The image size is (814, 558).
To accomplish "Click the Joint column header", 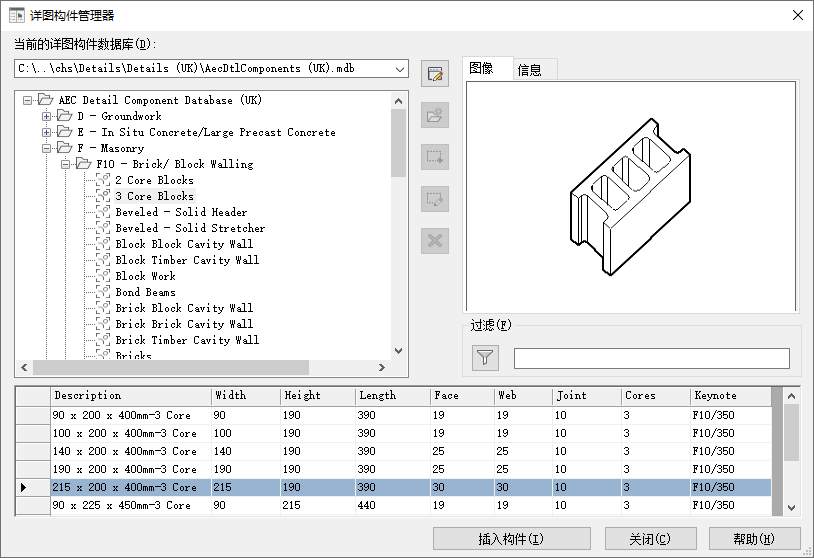I will pos(587,396).
